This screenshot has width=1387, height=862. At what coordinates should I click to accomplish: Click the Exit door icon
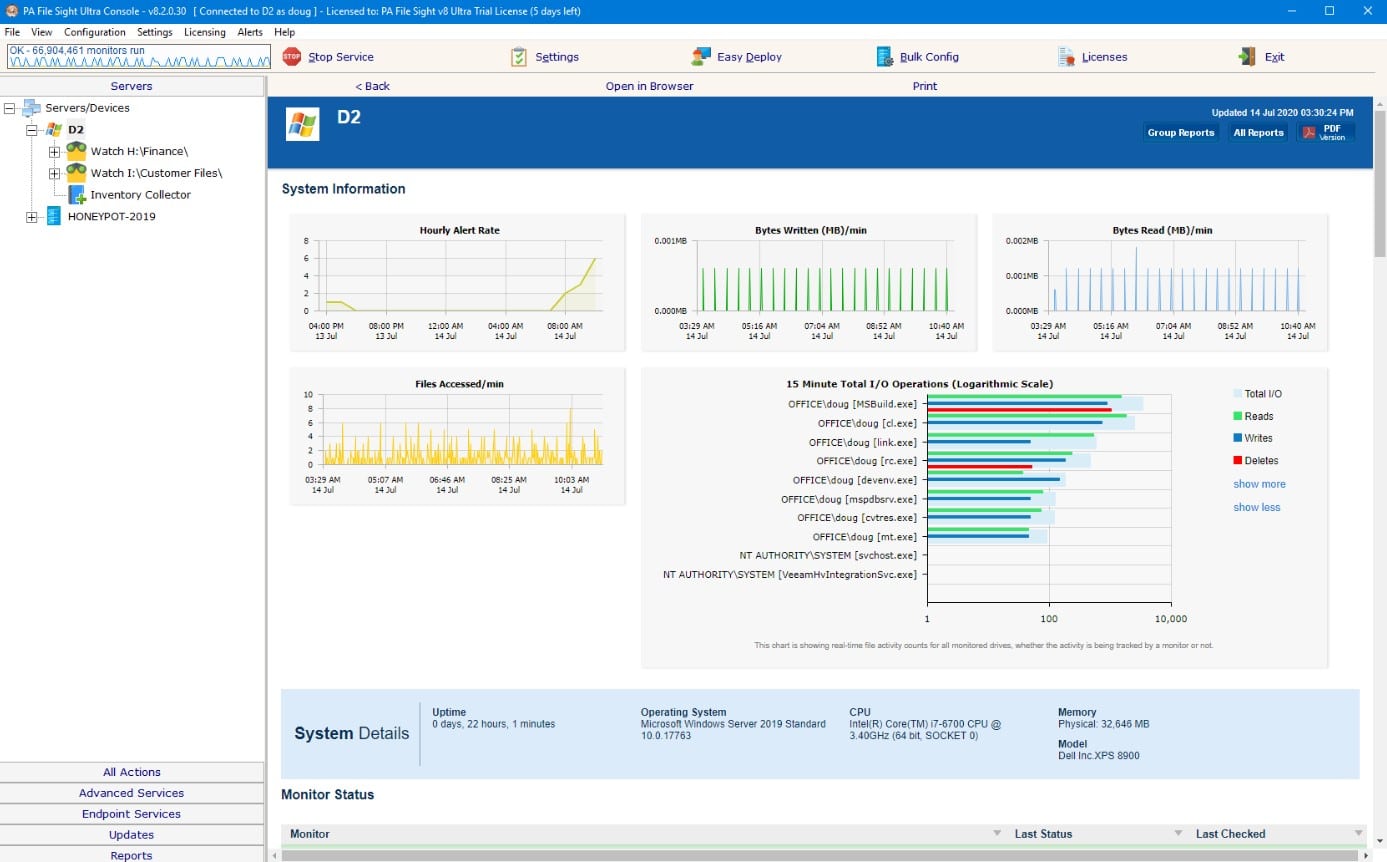click(1247, 57)
